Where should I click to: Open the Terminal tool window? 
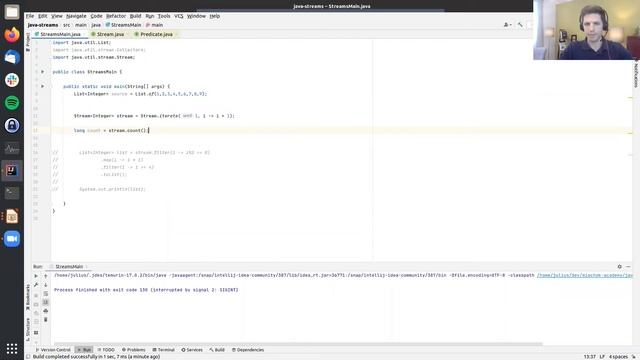(x=163, y=350)
